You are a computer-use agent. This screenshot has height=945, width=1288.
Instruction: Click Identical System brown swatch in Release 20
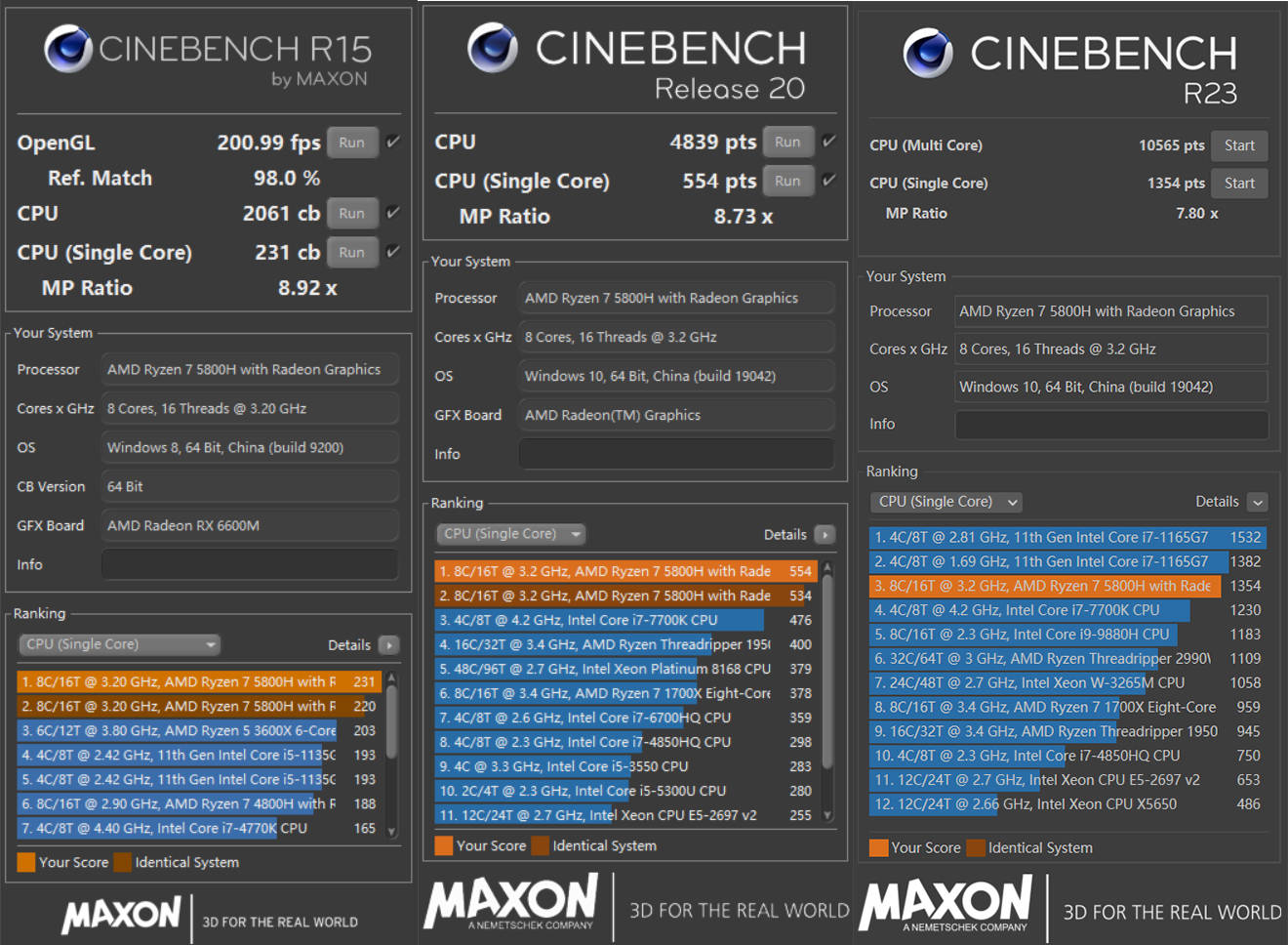(541, 845)
